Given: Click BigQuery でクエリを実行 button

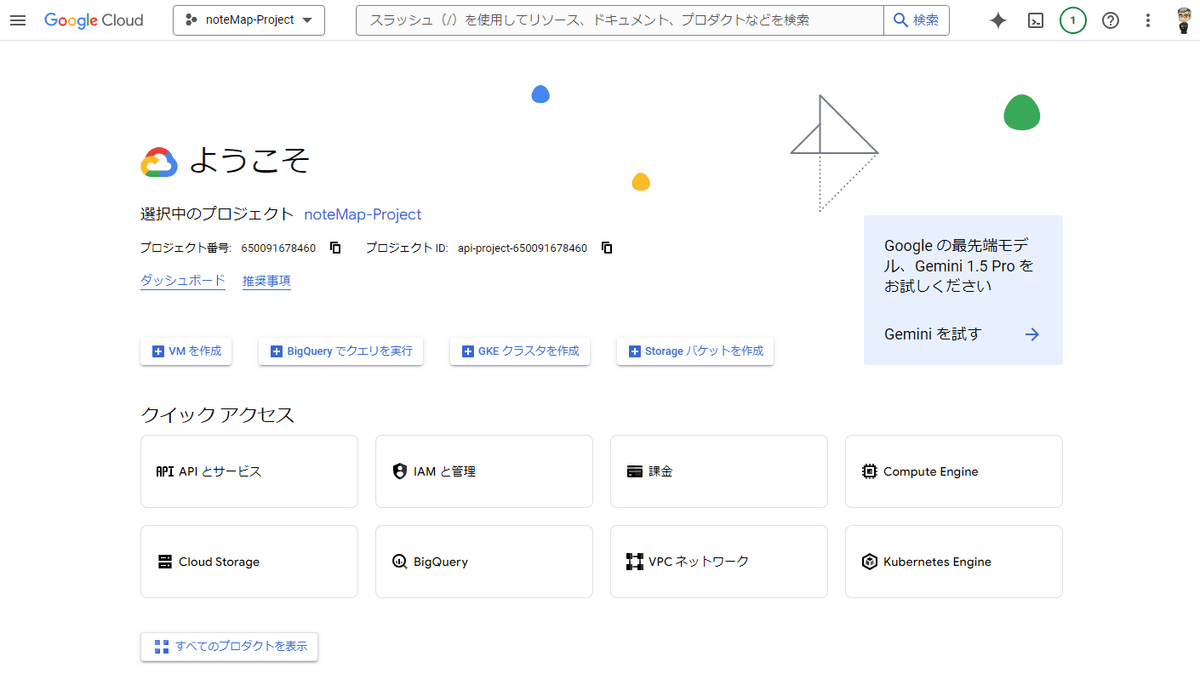Looking at the screenshot, I should pyautogui.click(x=341, y=351).
